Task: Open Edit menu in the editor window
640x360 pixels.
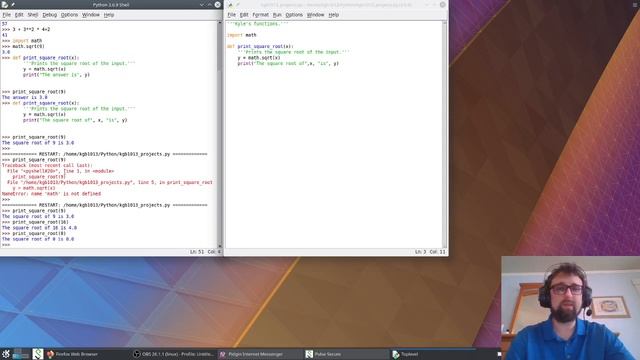Action: (244, 15)
